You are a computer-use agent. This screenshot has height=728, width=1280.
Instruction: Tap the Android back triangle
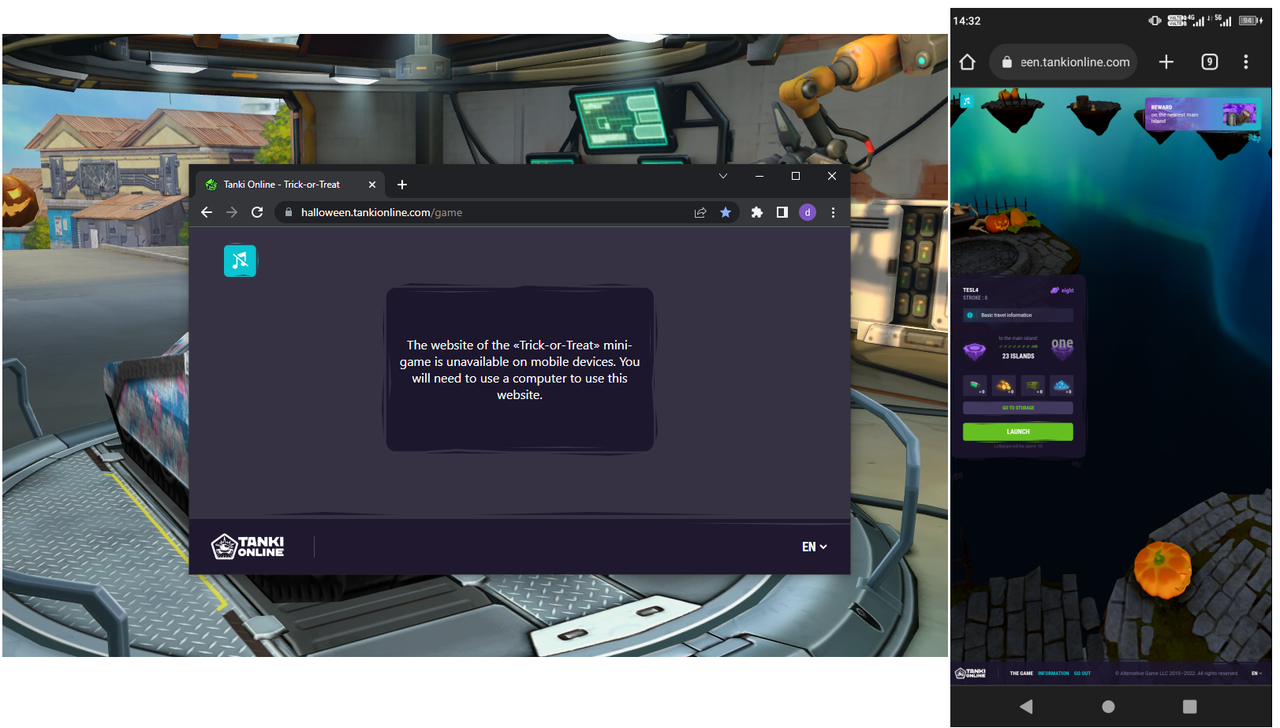tap(1026, 706)
